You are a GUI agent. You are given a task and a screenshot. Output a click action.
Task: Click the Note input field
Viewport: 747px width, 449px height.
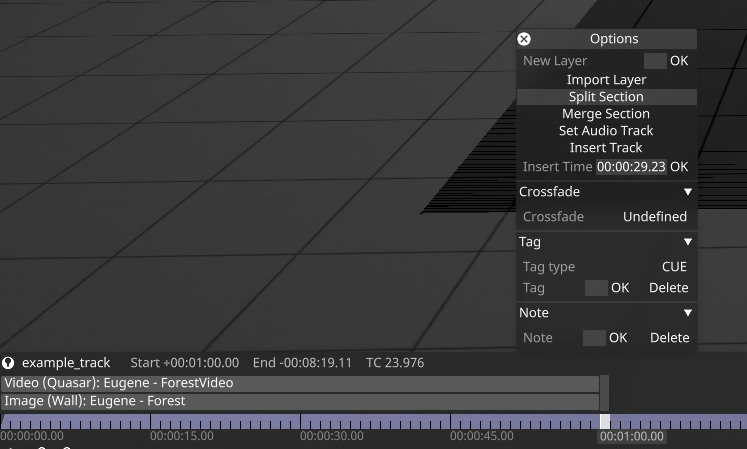pos(594,338)
